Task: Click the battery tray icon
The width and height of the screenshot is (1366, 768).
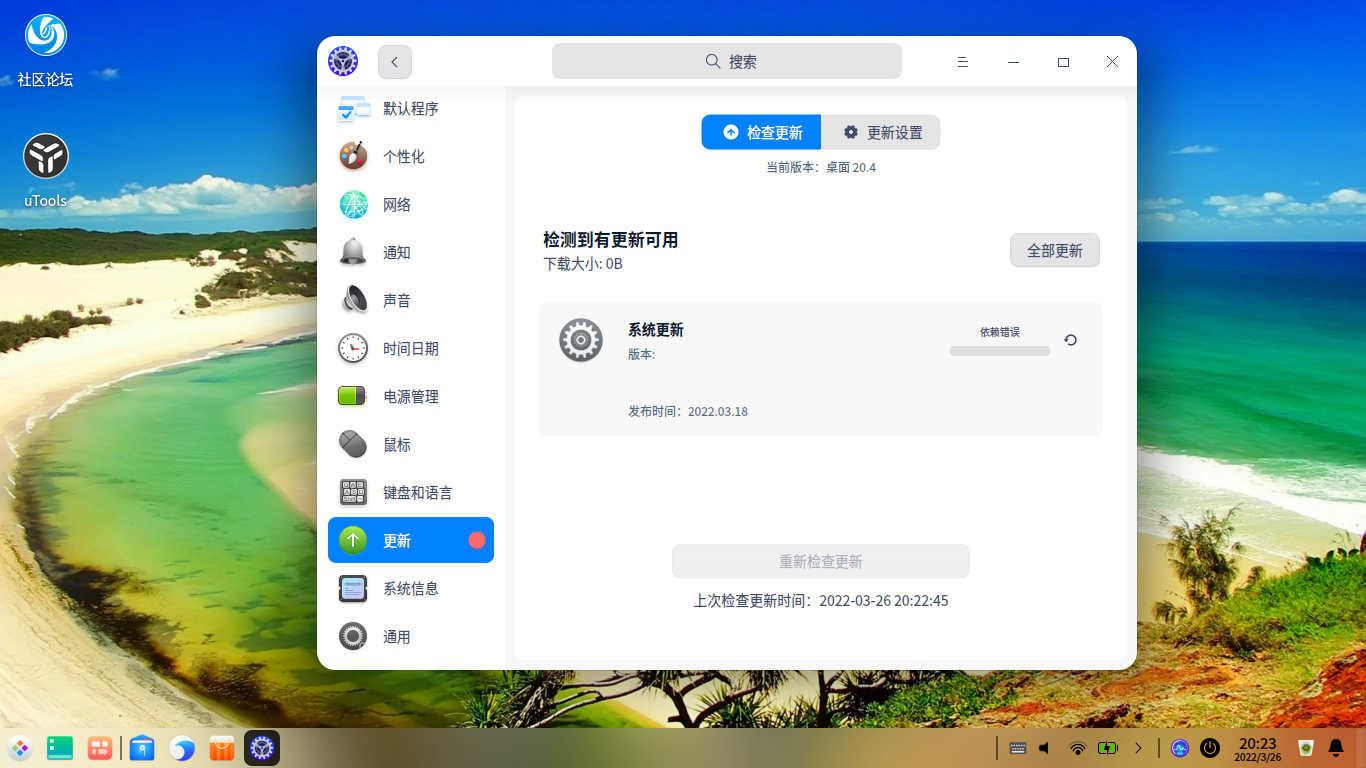Action: pyautogui.click(x=1108, y=748)
